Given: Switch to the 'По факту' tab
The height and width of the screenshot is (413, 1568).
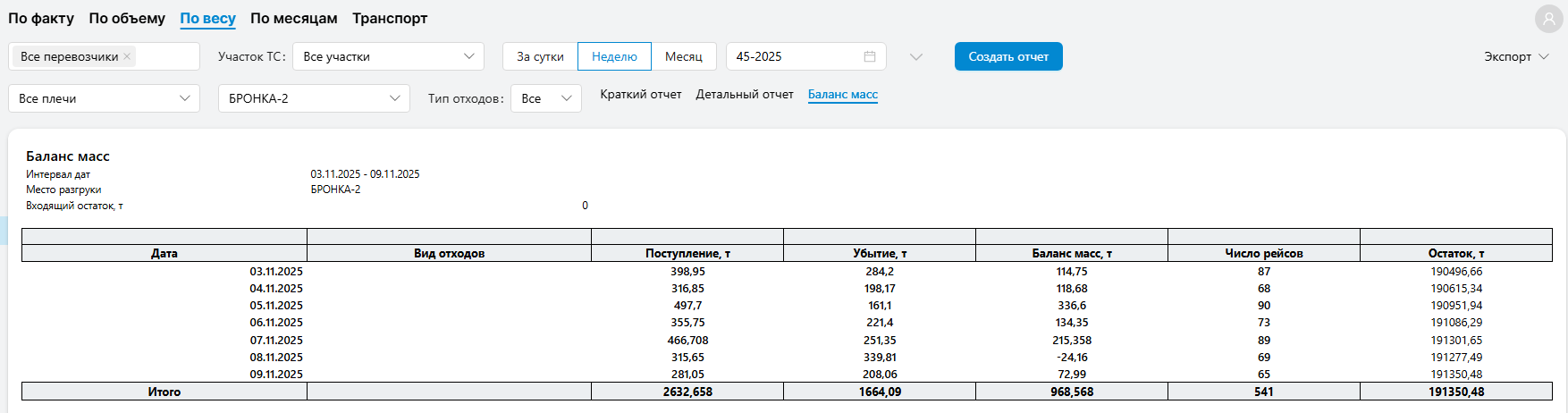Looking at the screenshot, I should [41, 18].
